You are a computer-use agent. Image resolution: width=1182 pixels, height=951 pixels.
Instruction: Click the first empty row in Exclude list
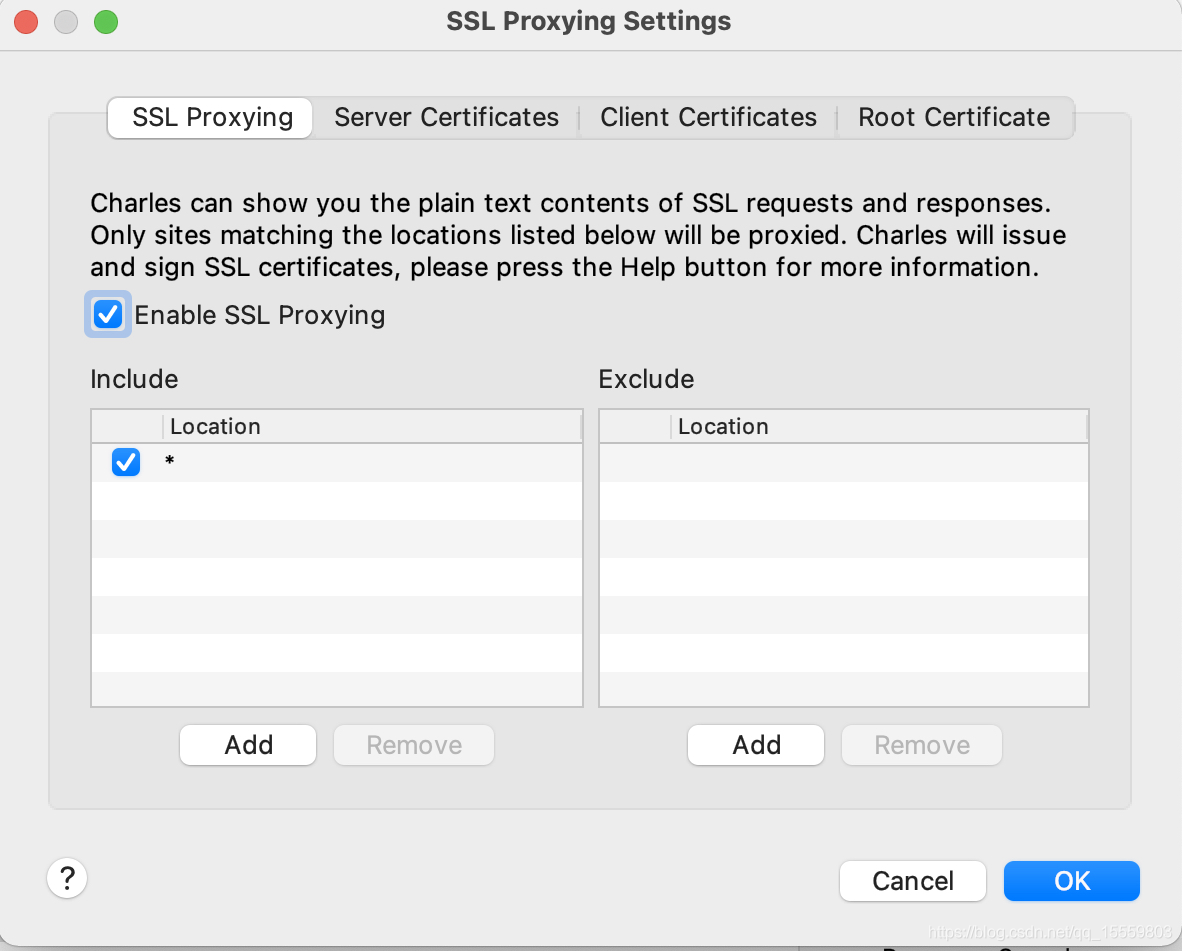pos(843,463)
